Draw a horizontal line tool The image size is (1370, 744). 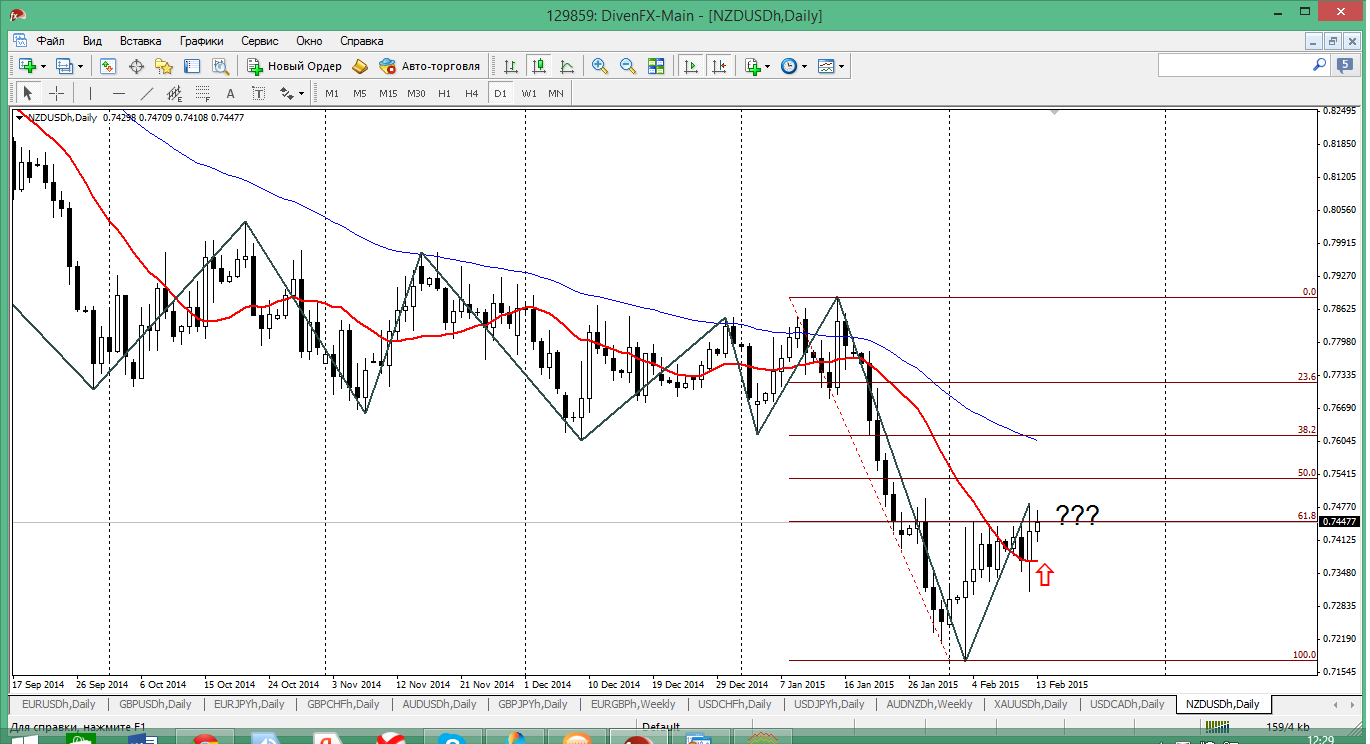click(x=119, y=93)
